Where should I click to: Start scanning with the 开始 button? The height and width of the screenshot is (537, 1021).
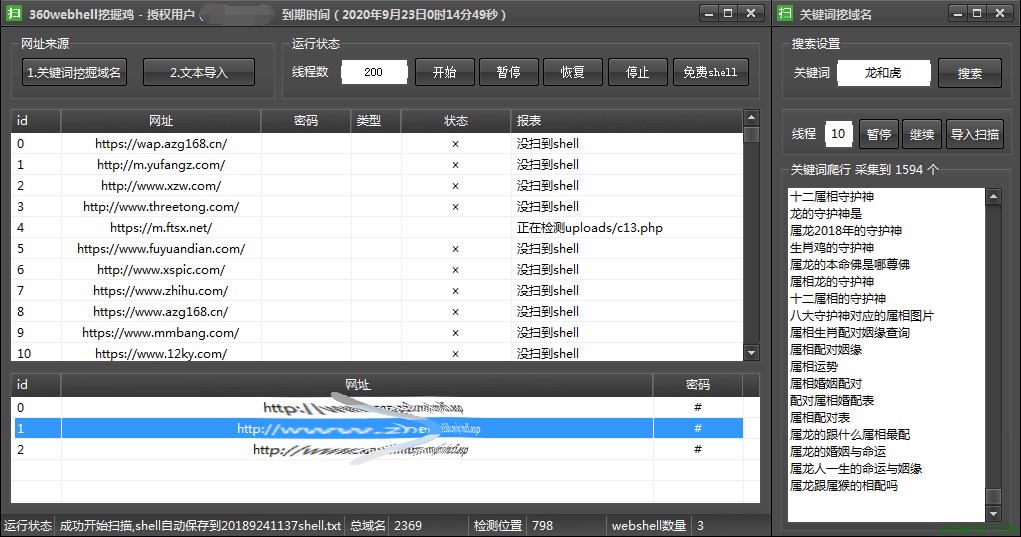[x=445, y=72]
